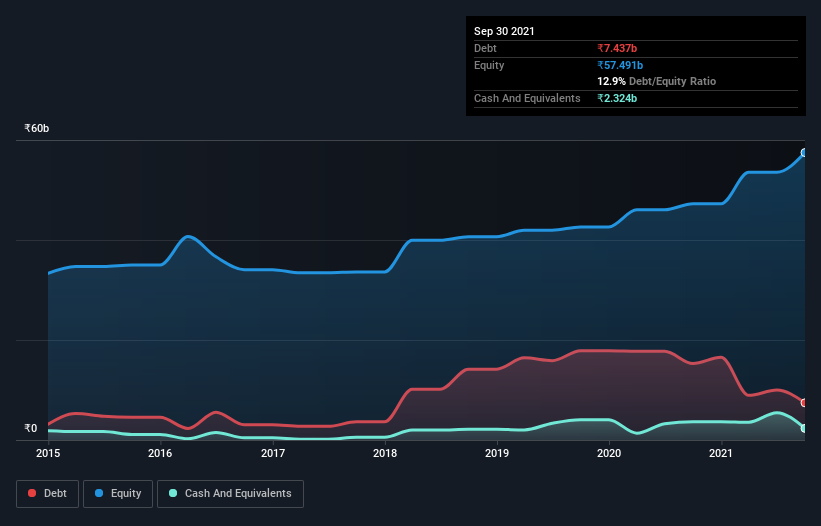The height and width of the screenshot is (526, 821).
Task: Click the 2021 x-axis label
Action: click(721, 453)
